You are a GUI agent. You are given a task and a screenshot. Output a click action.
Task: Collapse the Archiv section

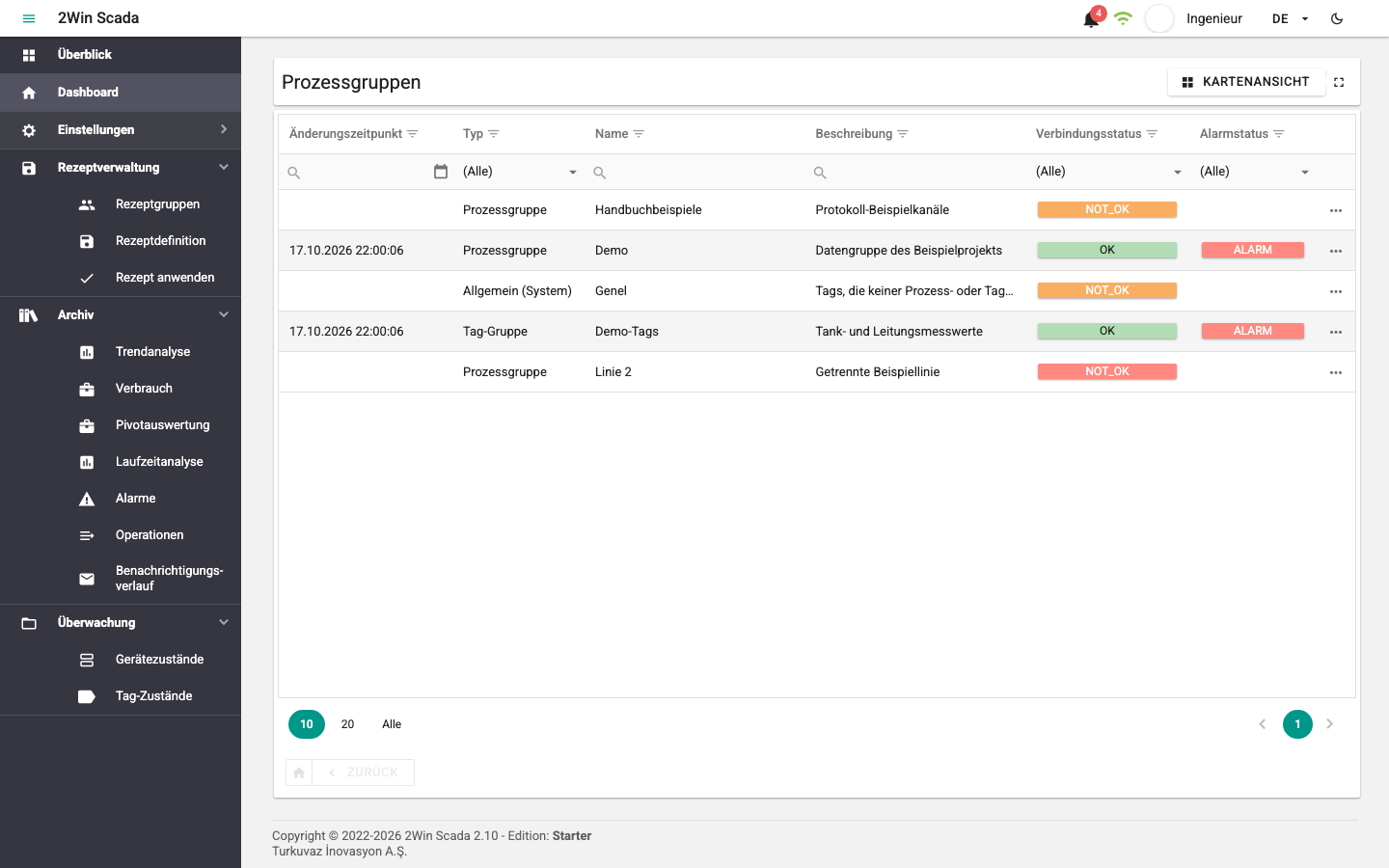pos(121,315)
